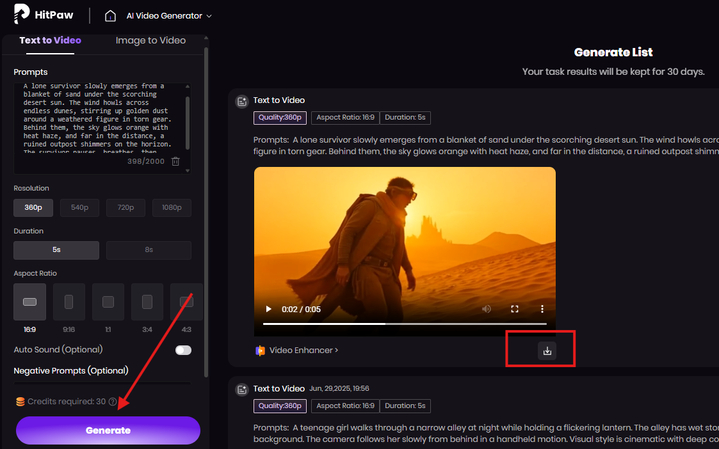Download the desert survivor video

547,351
